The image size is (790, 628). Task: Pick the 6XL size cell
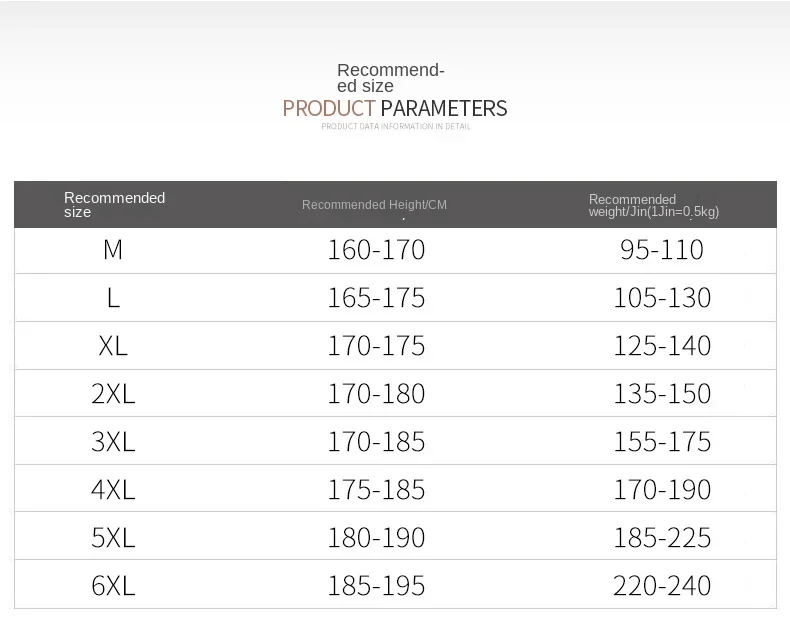113,586
